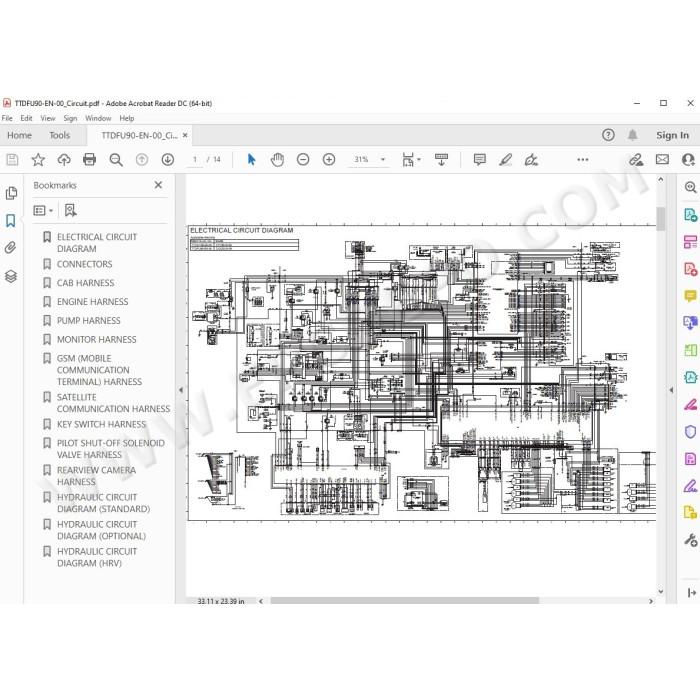Open the Find text magnifier
700x700 pixels.
point(116,159)
